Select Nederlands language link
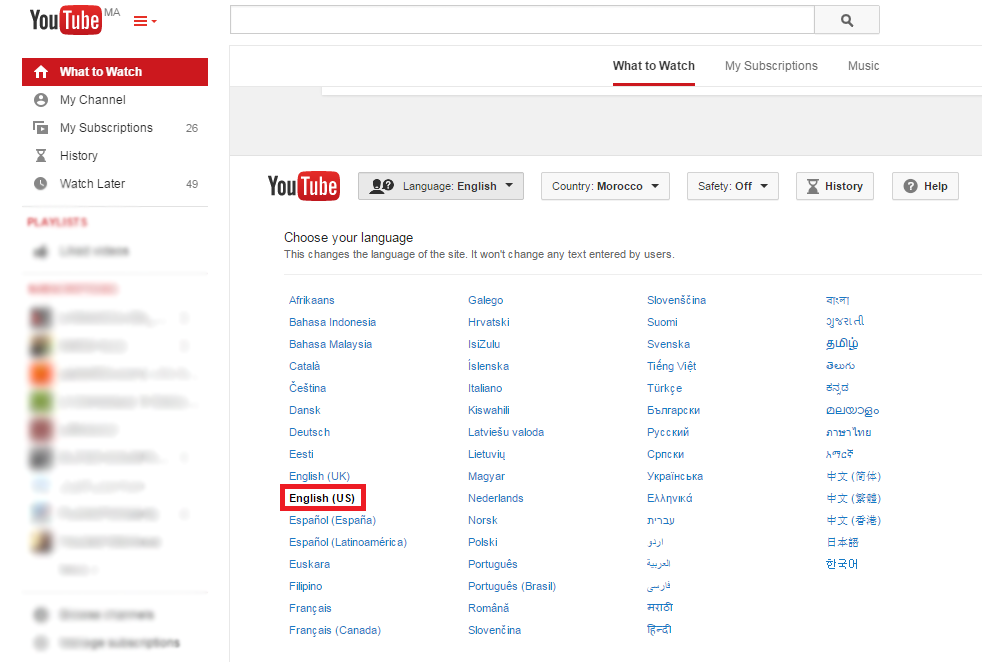Image resolution: width=982 pixels, height=662 pixels. [x=495, y=498]
